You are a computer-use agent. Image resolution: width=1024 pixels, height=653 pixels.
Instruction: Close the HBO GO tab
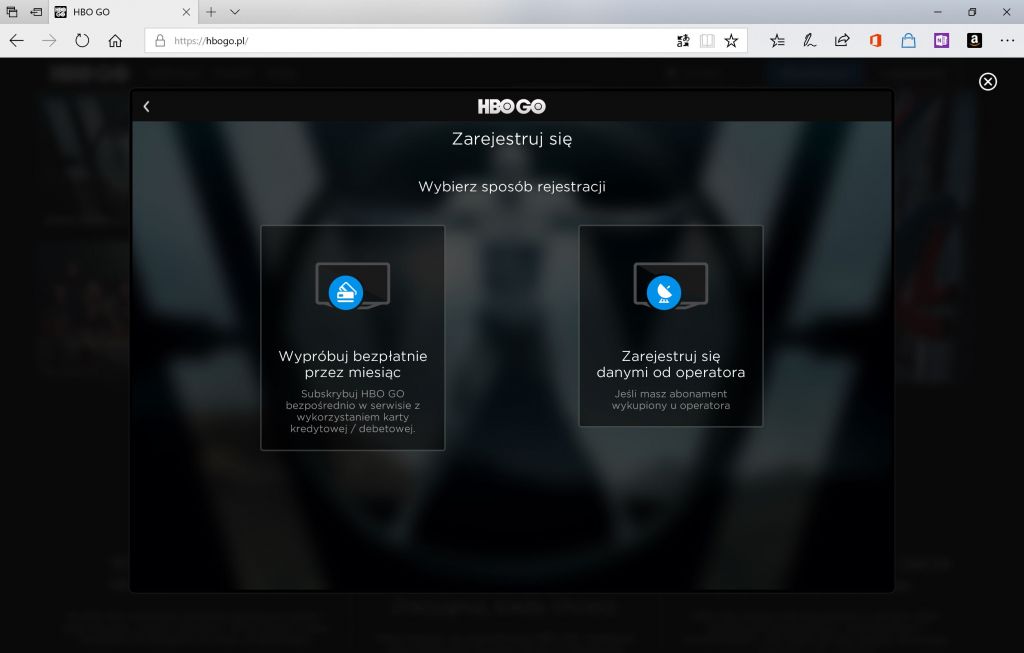186,12
